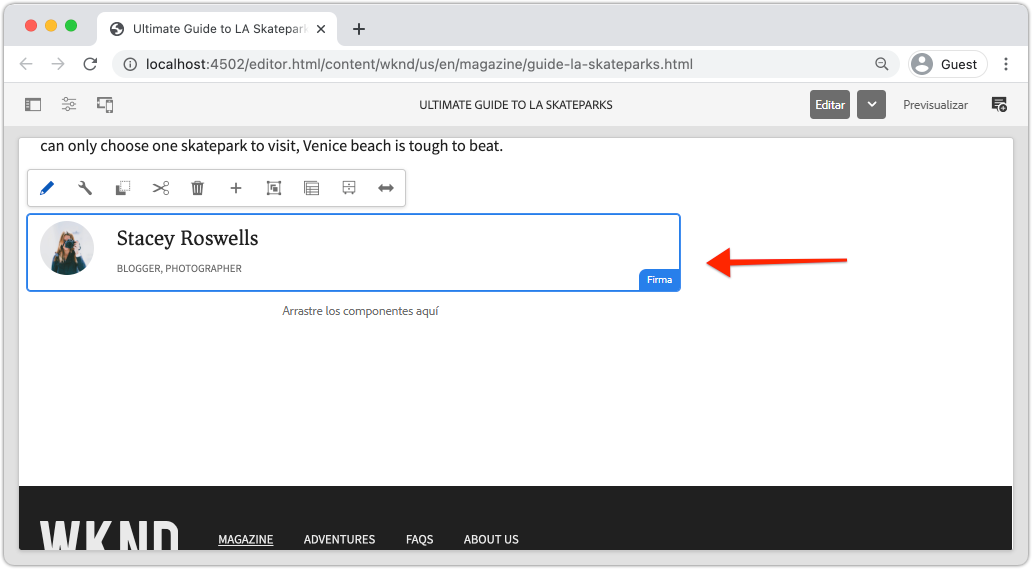Open the ADVENTURES footer link
1032x569 pixels.
(x=339, y=539)
